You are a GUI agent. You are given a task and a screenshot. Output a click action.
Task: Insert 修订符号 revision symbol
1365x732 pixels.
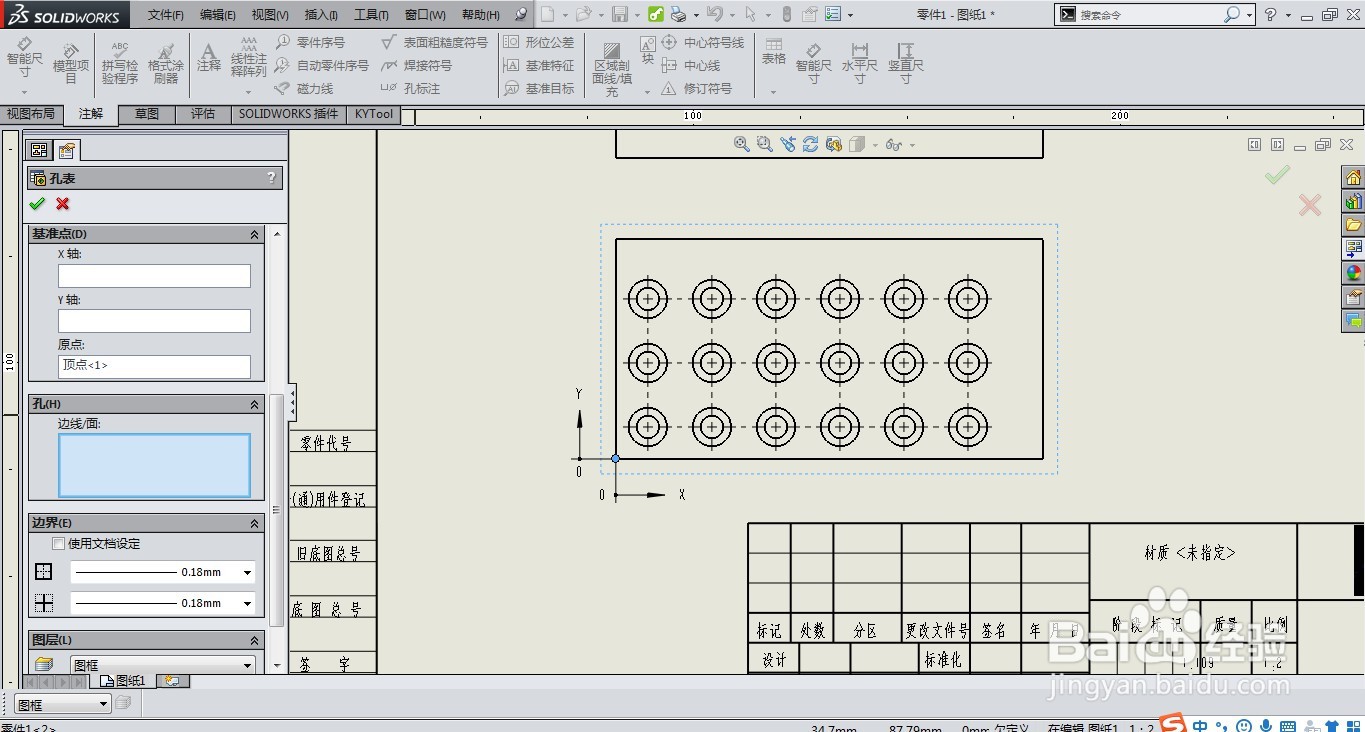click(x=697, y=88)
